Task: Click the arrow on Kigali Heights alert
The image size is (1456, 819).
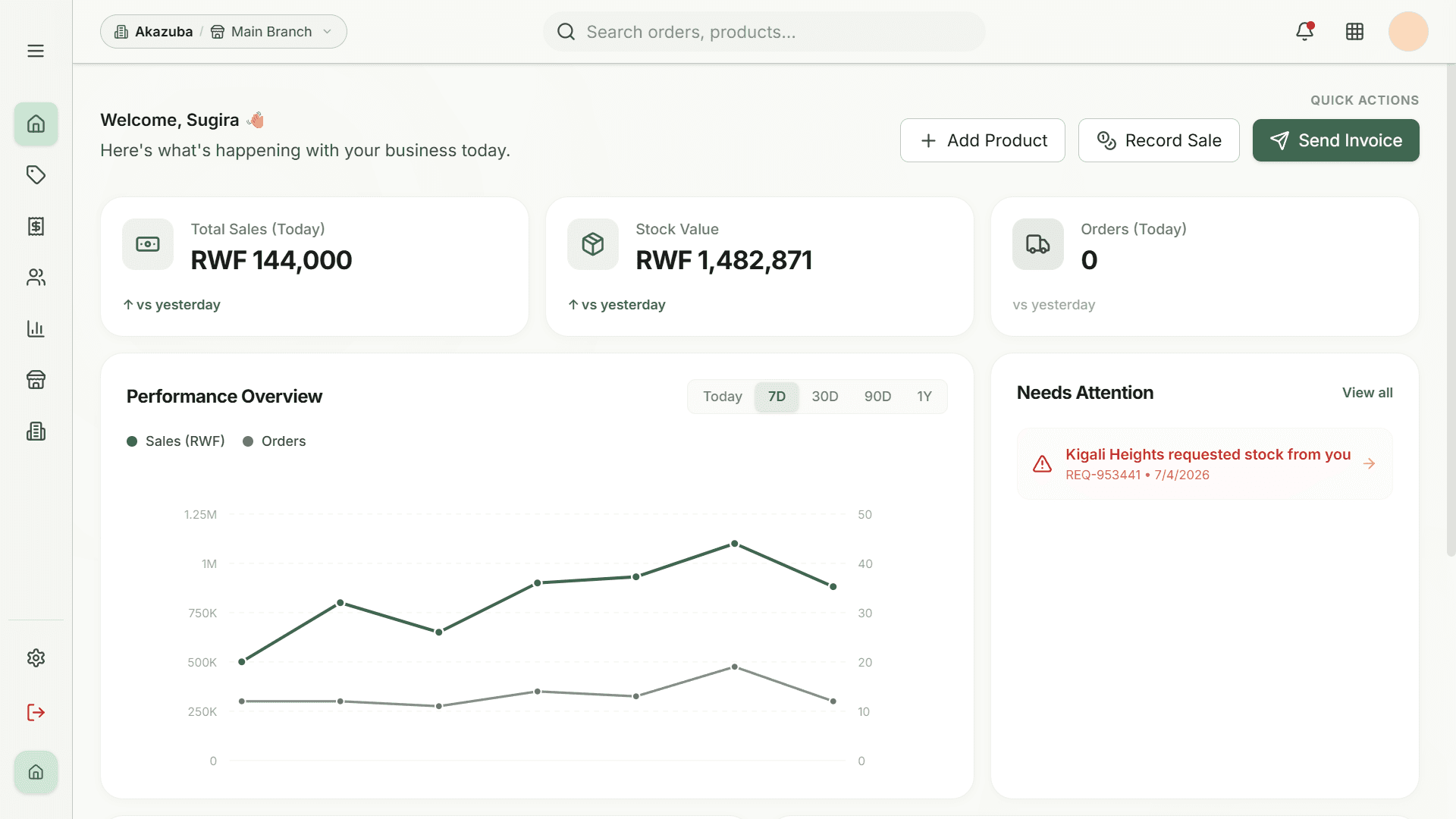Action: (1369, 463)
